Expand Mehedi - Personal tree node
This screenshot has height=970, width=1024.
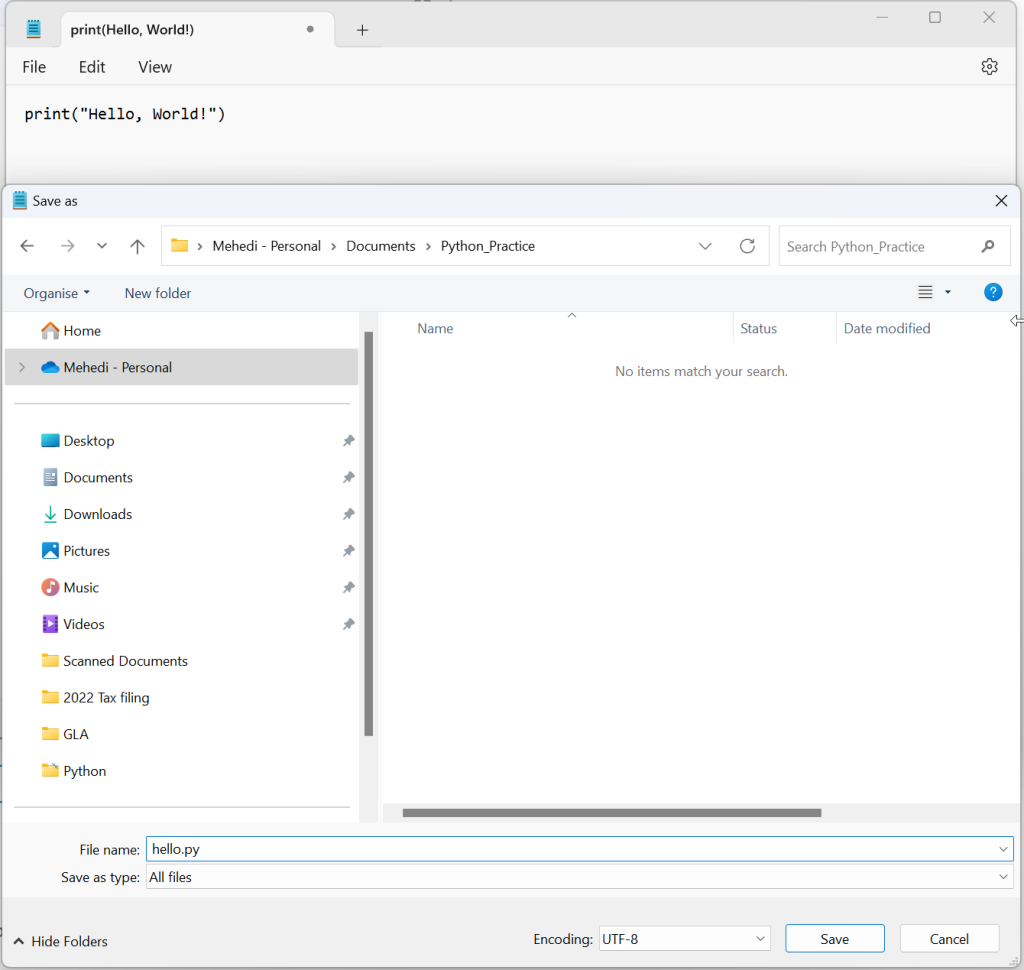click(x=22, y=367)
